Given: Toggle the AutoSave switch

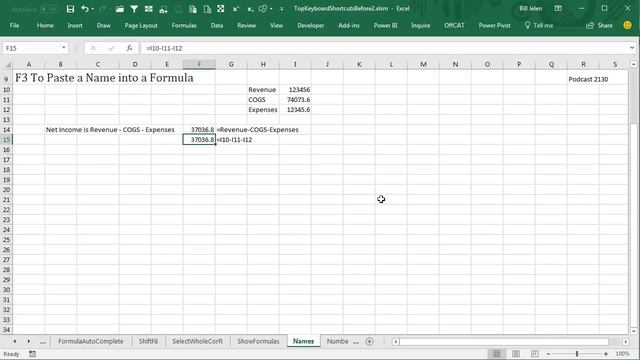Looking at the screenshot, I should [48, 9].
